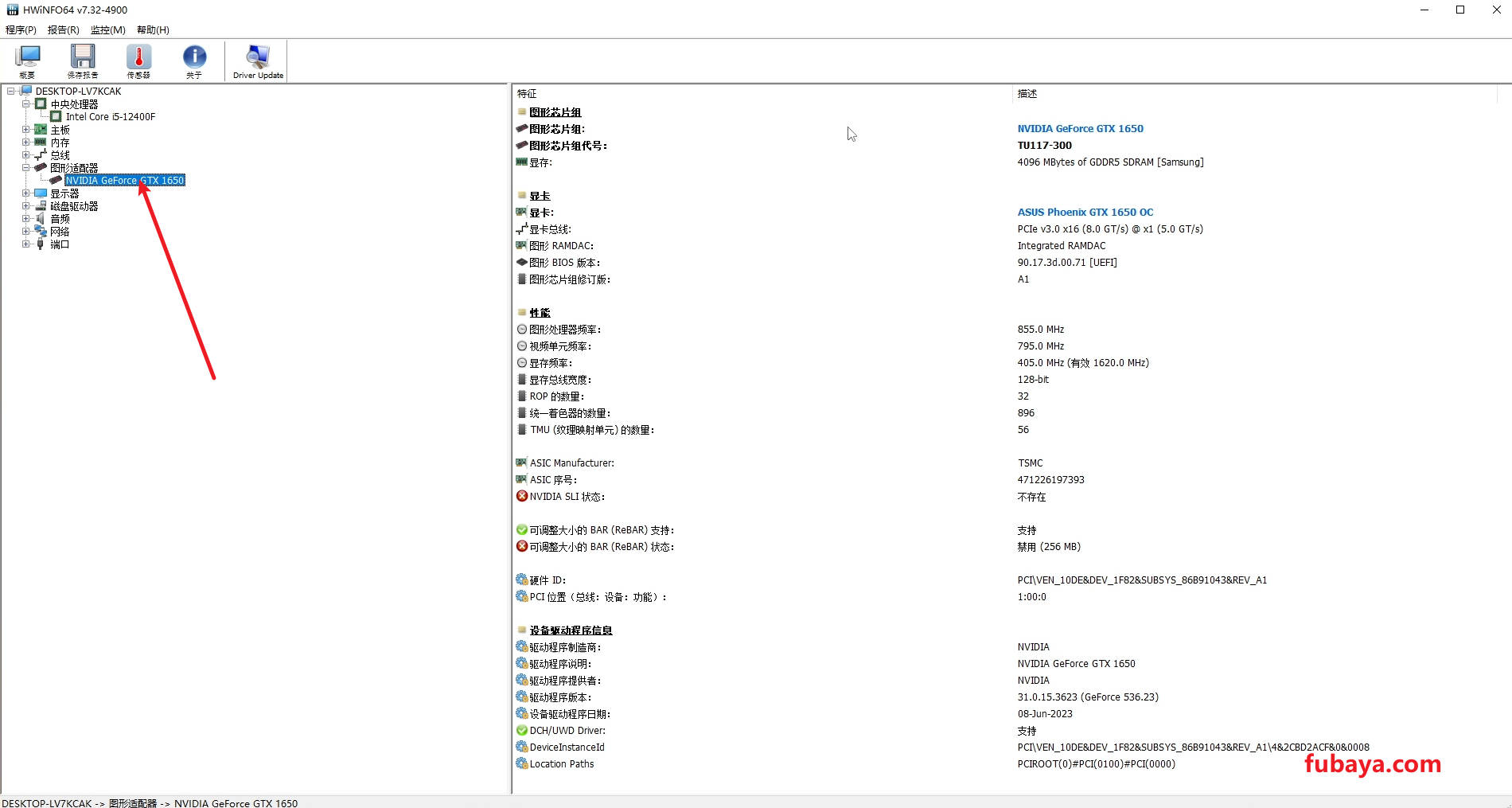Expand the 总线 tree node
This screenshot has height=808, width=1512.
[x=25, y=154]
